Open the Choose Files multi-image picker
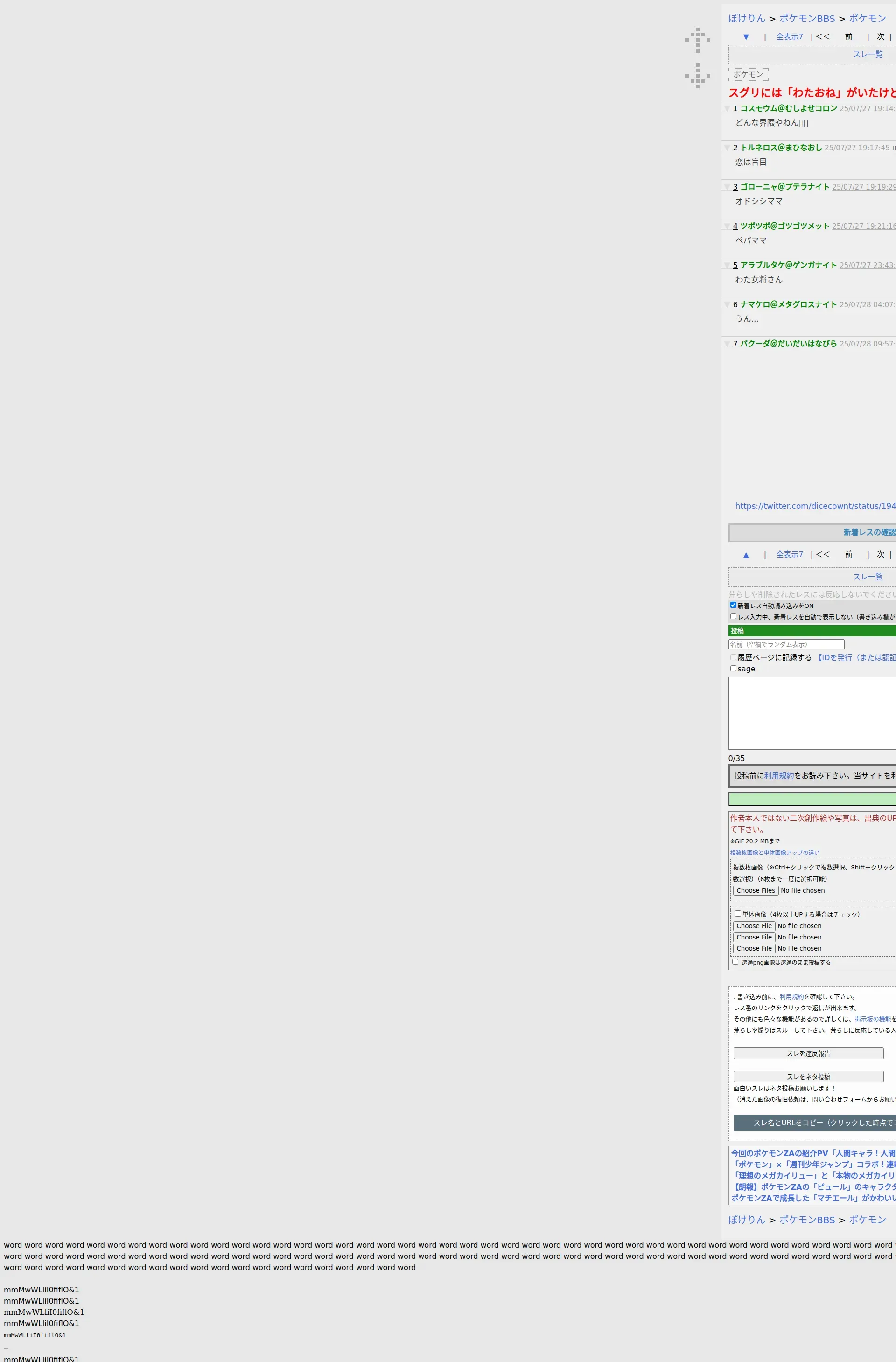Viewport: 896px width, 1362px height. pyautogui.click(x=756, y=890)
